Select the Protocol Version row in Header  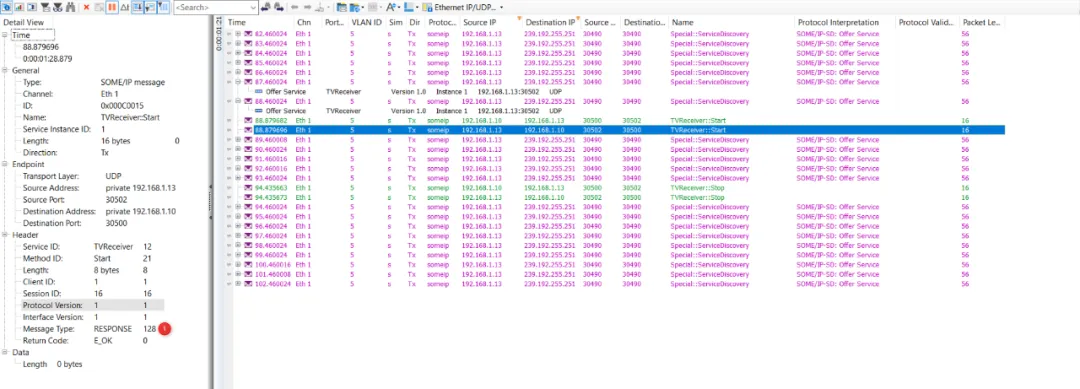click(92, 305)
